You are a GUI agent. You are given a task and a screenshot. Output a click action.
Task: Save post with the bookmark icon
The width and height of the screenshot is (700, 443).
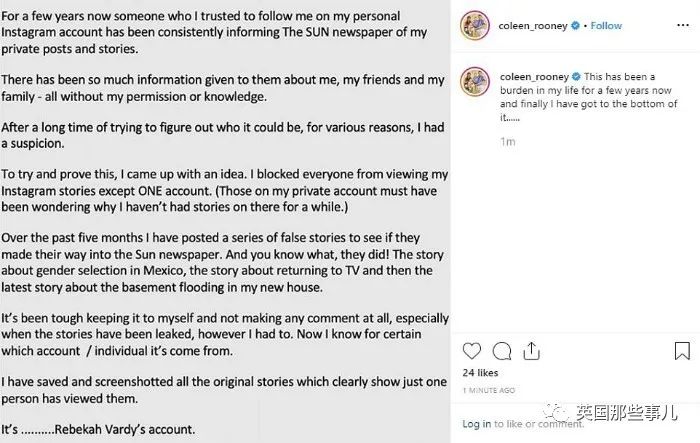[x=680, y=352]
